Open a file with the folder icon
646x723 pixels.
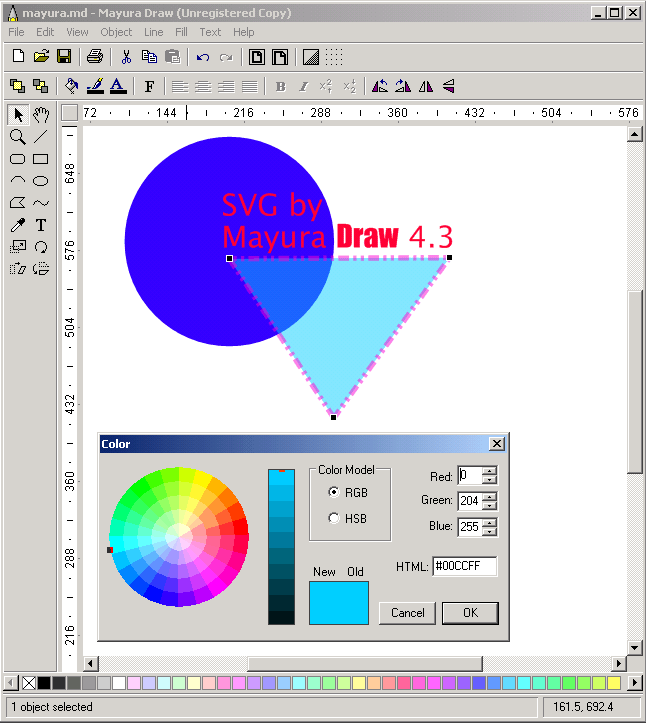point(41,57)
